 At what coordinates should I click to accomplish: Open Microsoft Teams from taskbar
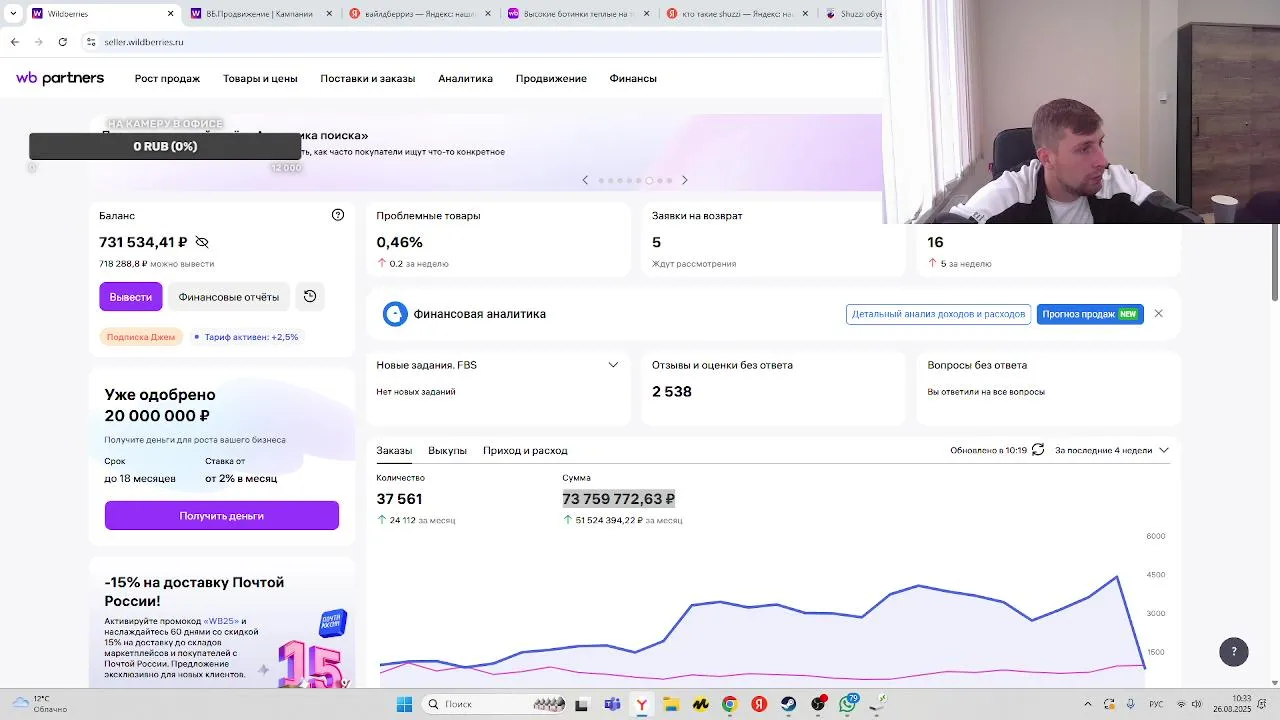coord(612,704)
